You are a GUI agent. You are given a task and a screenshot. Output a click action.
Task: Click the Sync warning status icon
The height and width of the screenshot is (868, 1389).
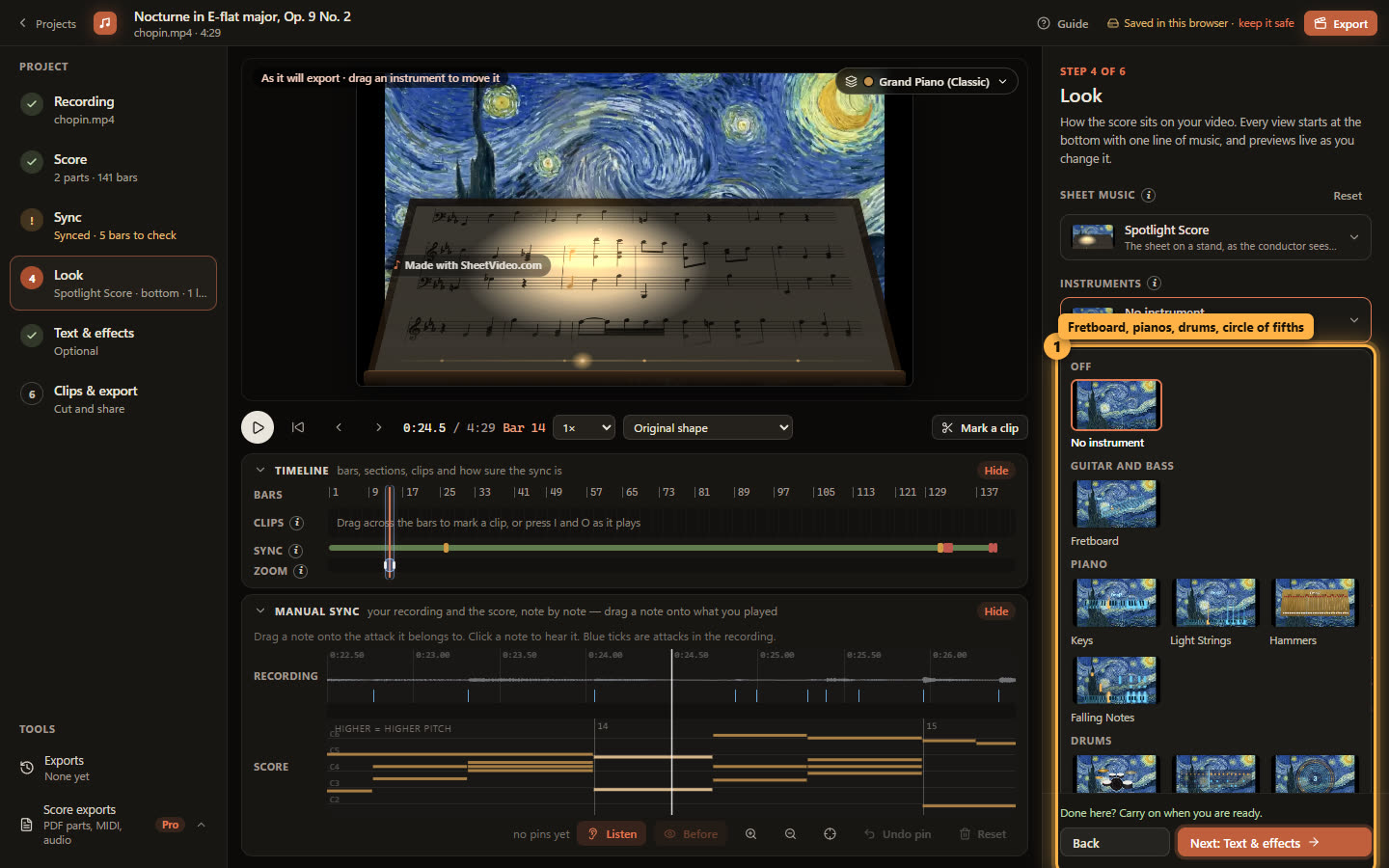(32, 220)
